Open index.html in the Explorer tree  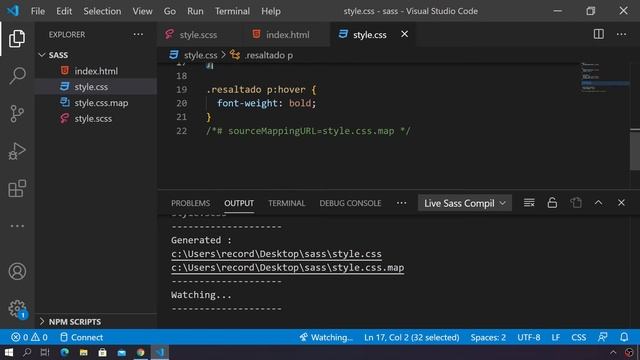point(96,71)
